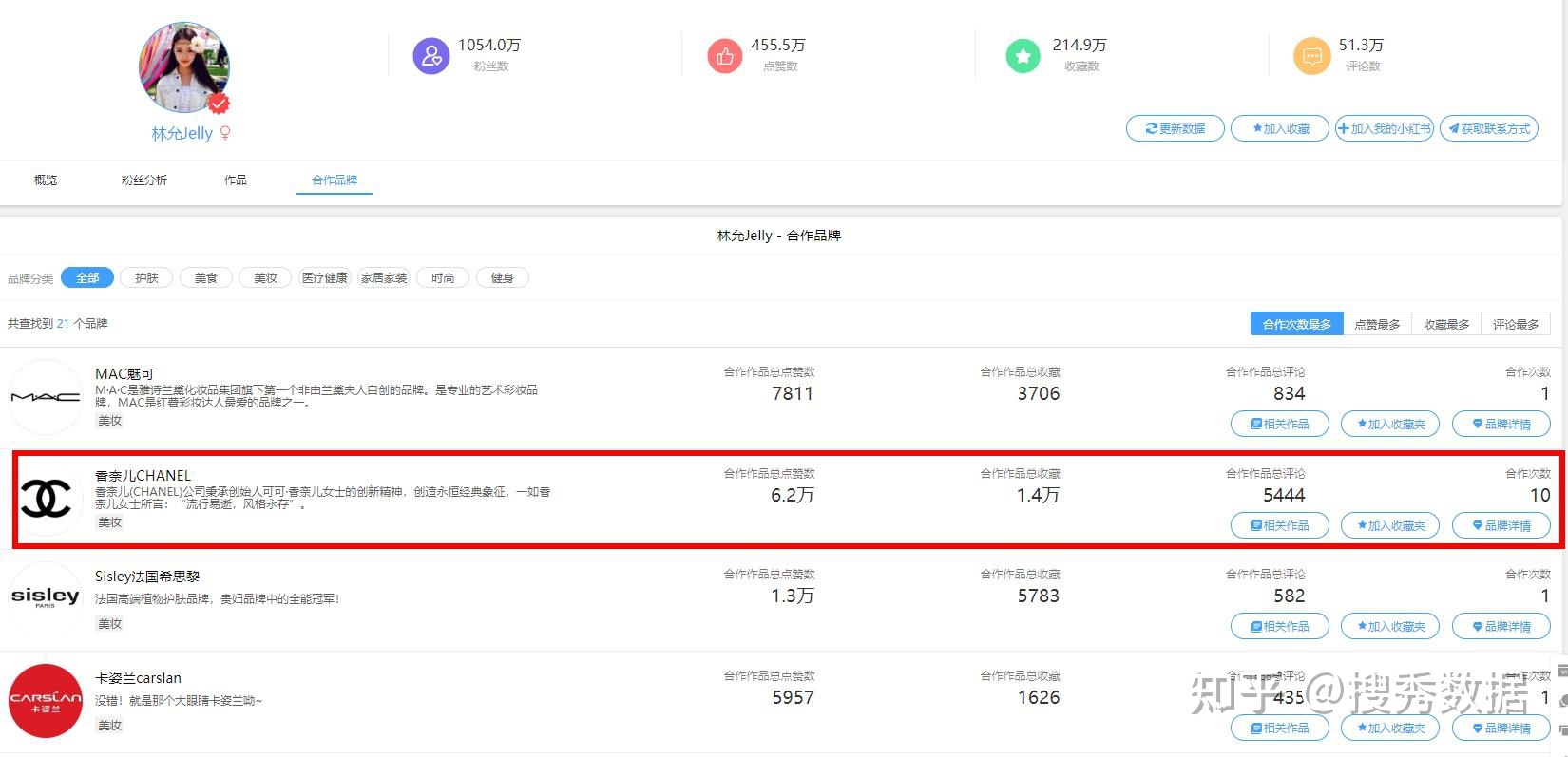Click the Sisley Paris brand logo
This screenshot has height=757, width=1568.
(46, 596)
